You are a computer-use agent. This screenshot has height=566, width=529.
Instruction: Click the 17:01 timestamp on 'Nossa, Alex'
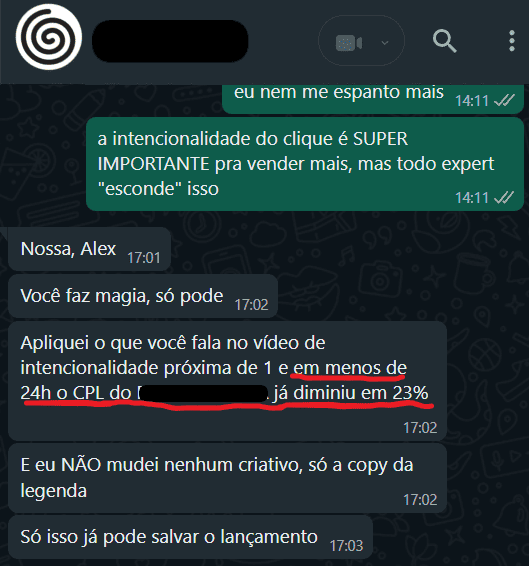click(x=144, y=258)
